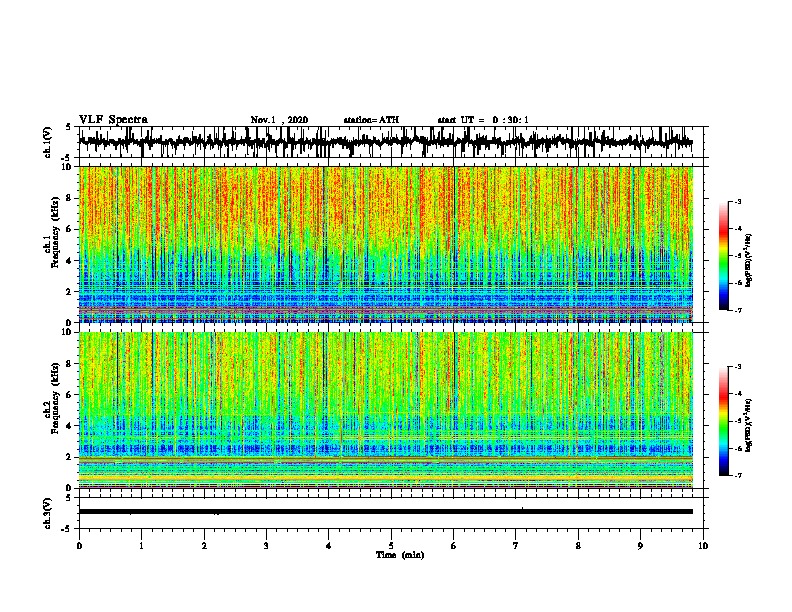This screenshot has height=612, width=792.
Task: Click the "station=ATH" header label
Action: tap(371, 120)
